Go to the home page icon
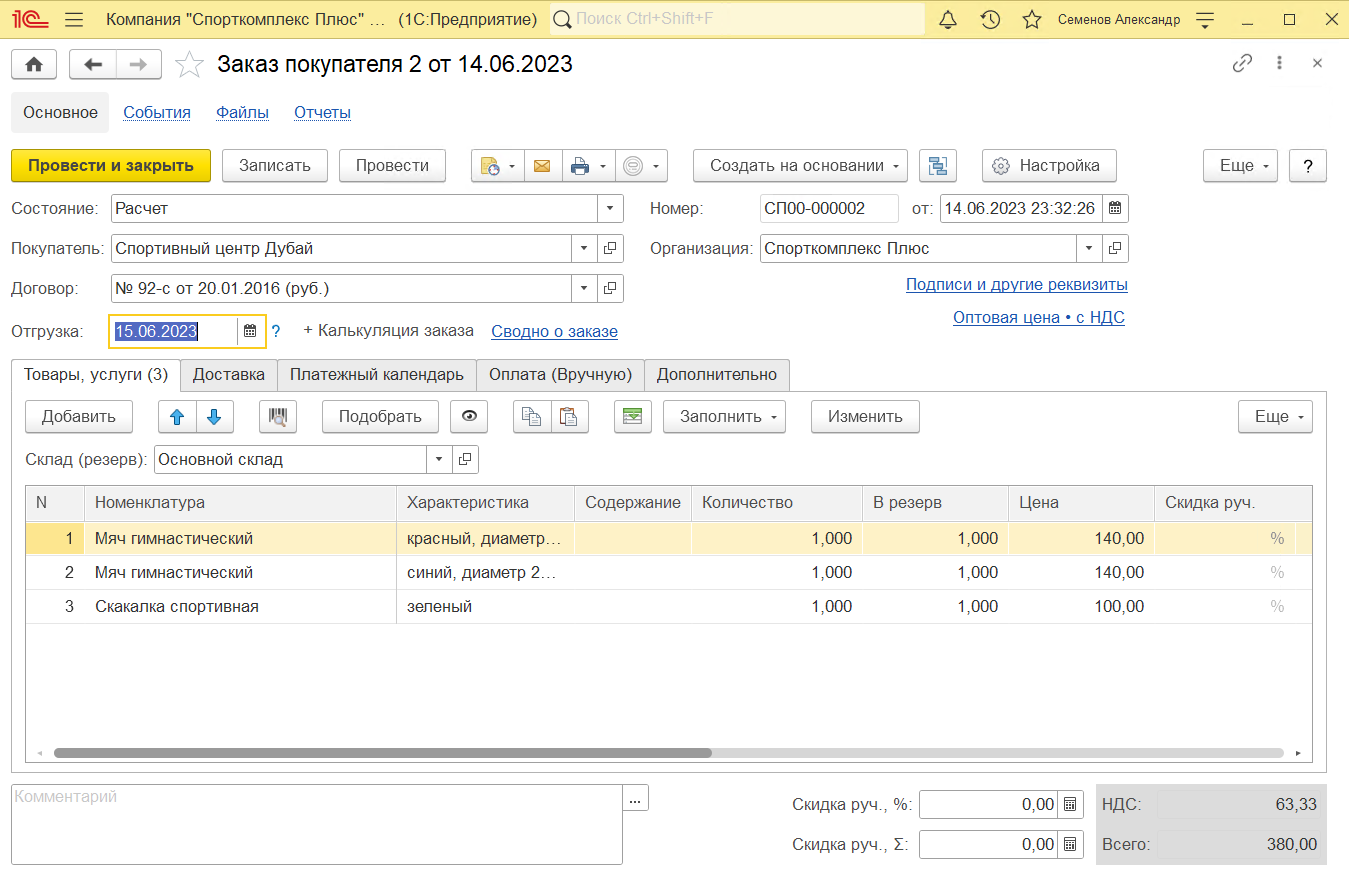The width and height of the screenshot is (1349, 880). click(x=34, y=64)
